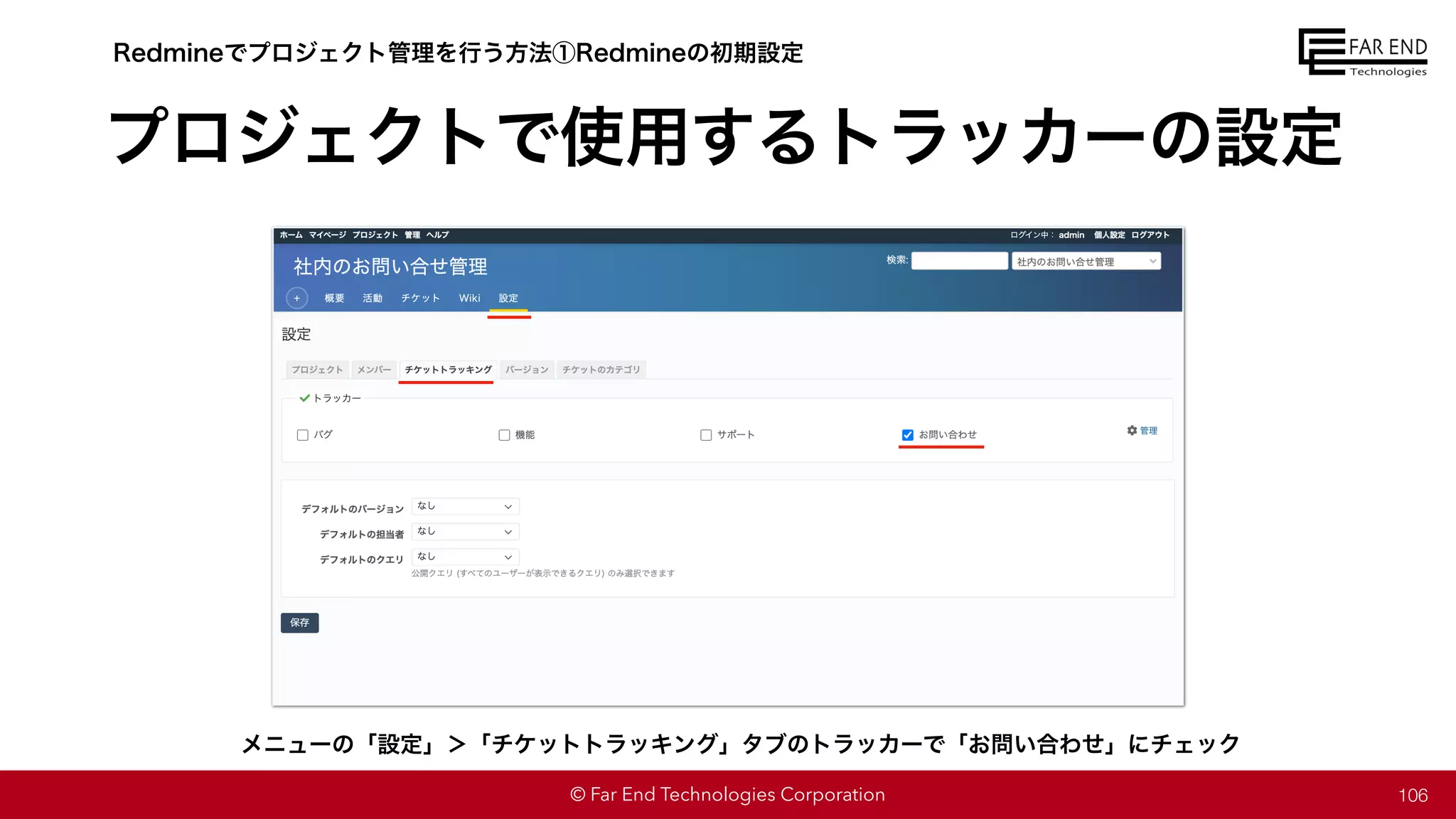Screen dimensions: 1456x819
Task: Click the slide number 106
Action: coord(1413,796)
